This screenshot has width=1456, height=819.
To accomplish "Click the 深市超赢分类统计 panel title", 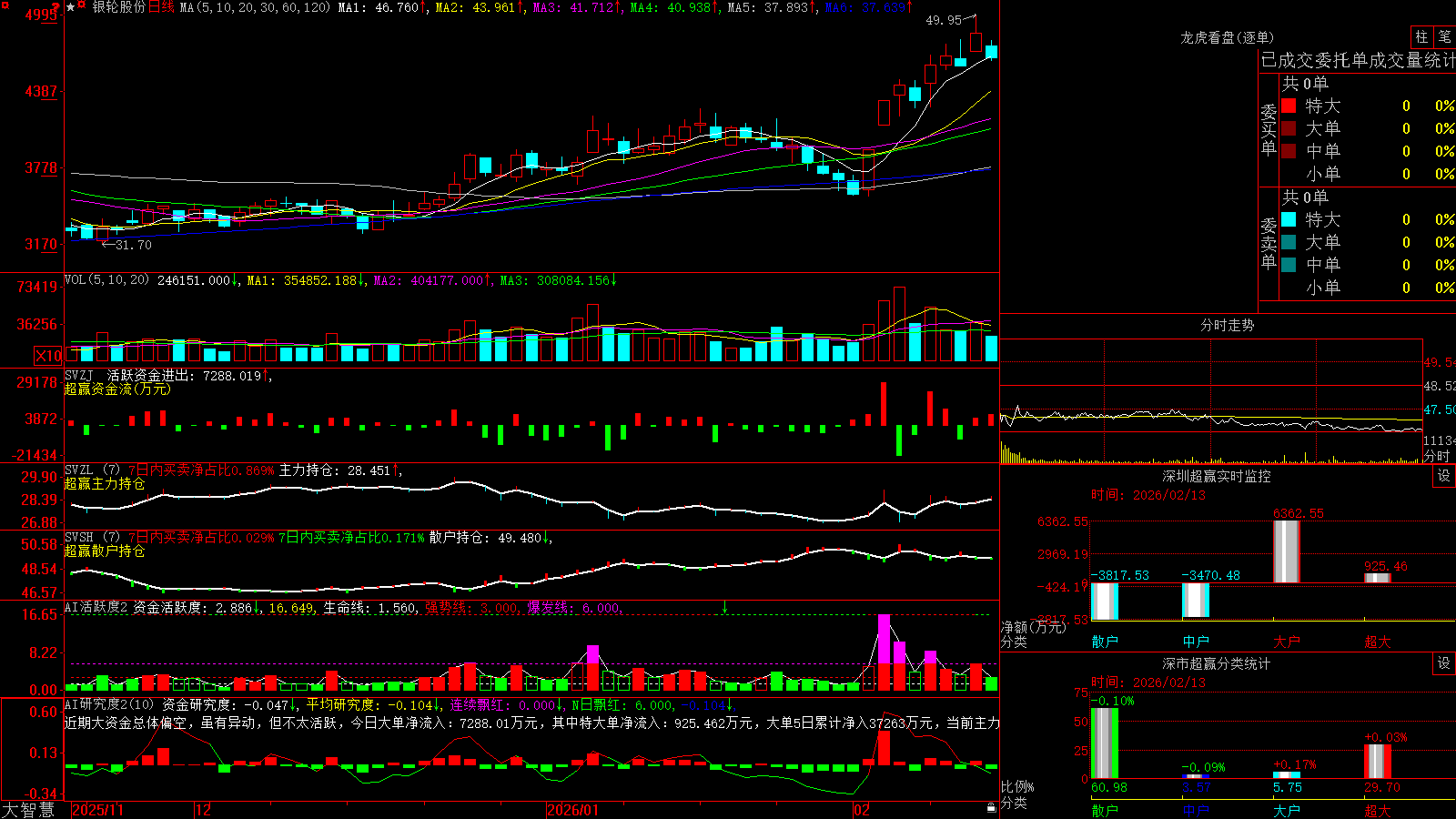I will (1217, 663).
